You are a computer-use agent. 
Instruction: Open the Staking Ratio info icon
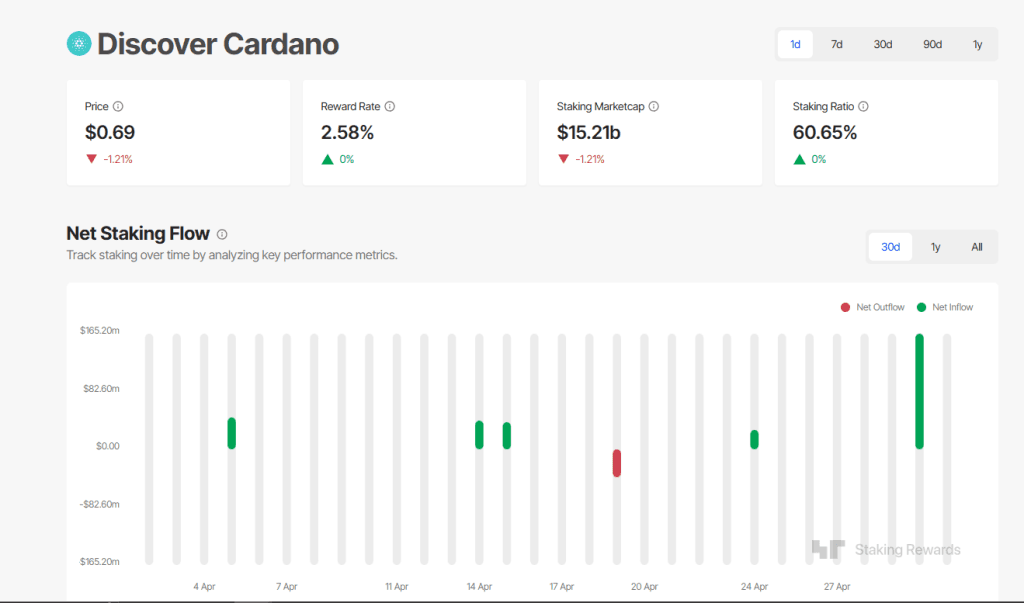[x=863, y=106]
